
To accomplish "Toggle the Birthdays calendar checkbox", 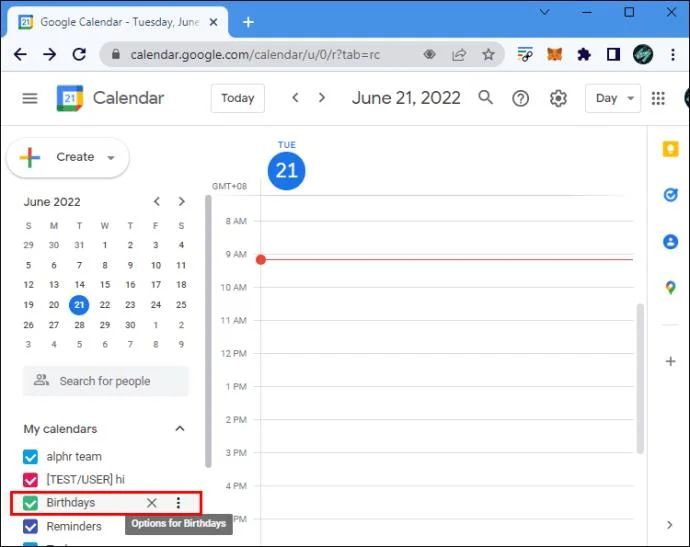I will pyautogui.click(x=30, y=503).
